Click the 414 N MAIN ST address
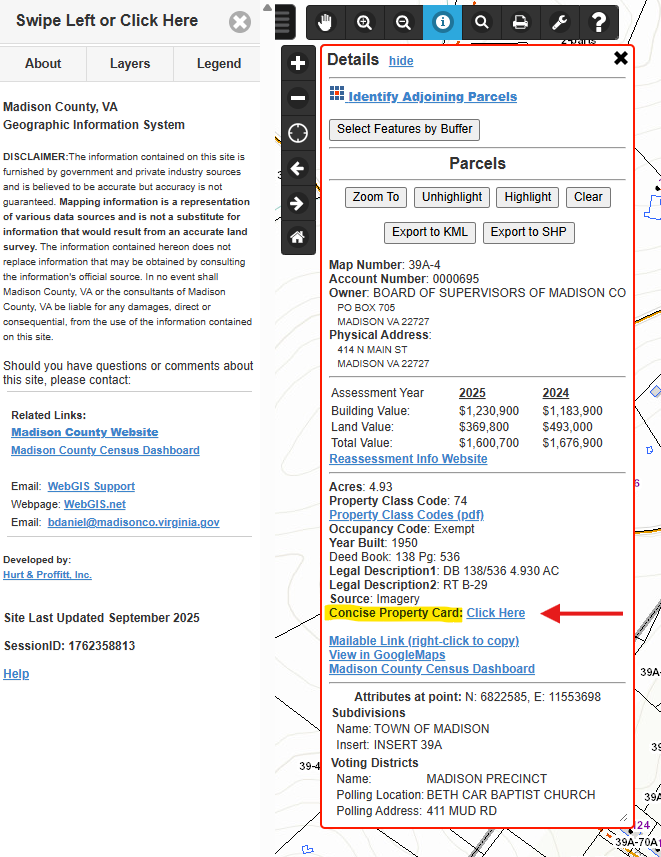The width and height of the screenshot is (661, 857). [372, 350]
